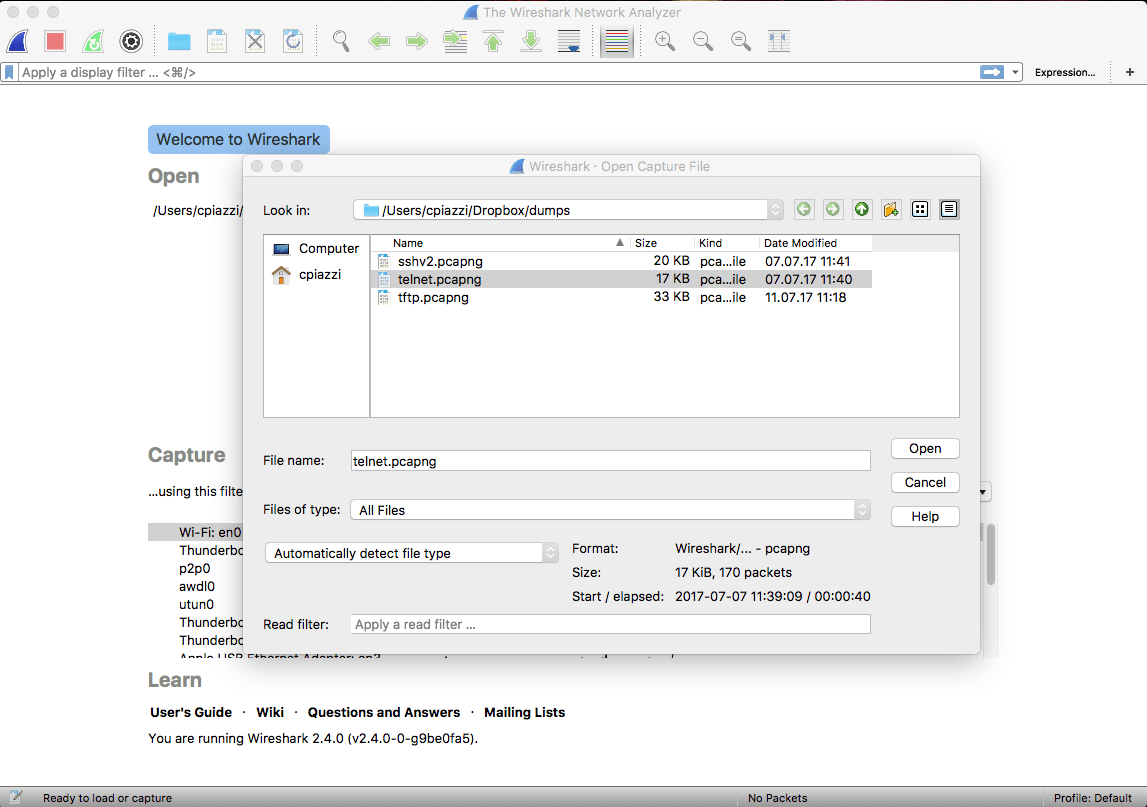Reload this file via the toolbar icon
The width and height of the screenshot is (1147, 807).
coord(293,41)
